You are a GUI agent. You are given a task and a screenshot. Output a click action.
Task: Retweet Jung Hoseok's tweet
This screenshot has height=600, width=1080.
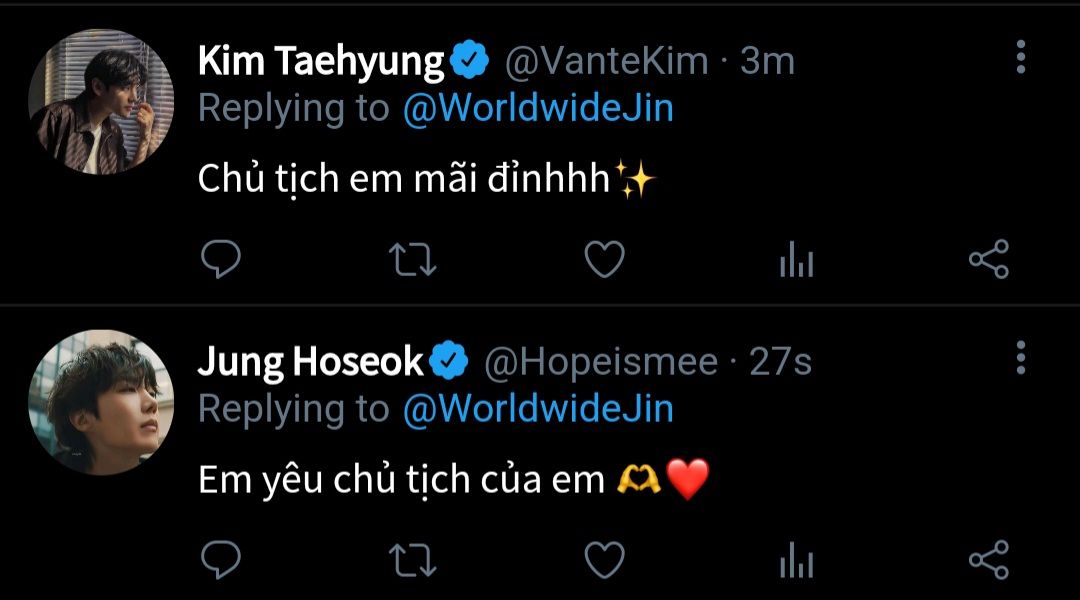coord(412,560)
